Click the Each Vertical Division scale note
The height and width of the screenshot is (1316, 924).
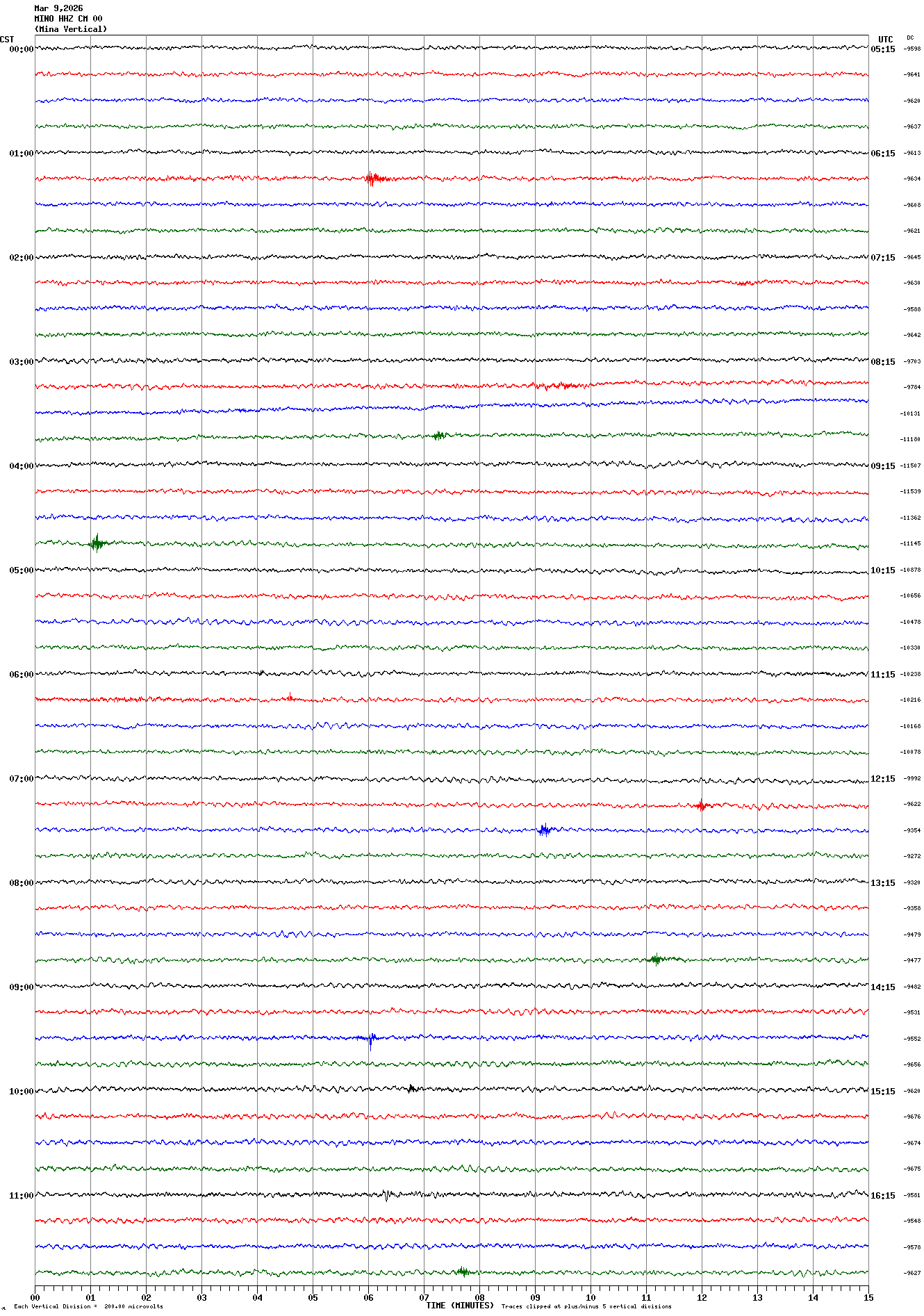pos(88,1306)
